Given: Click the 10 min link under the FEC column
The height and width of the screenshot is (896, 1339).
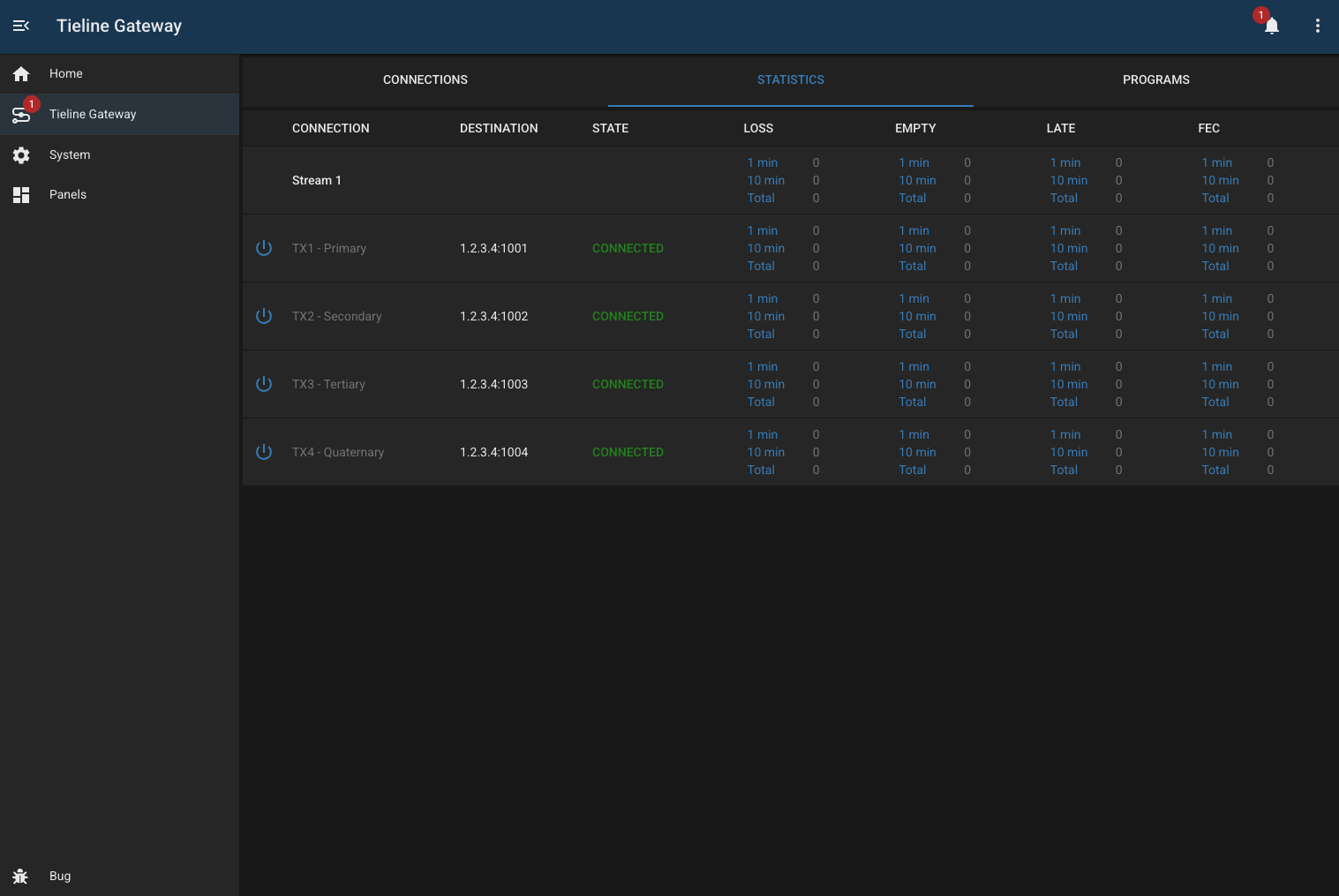Looking at the screenshot, I should (1220, 180).
